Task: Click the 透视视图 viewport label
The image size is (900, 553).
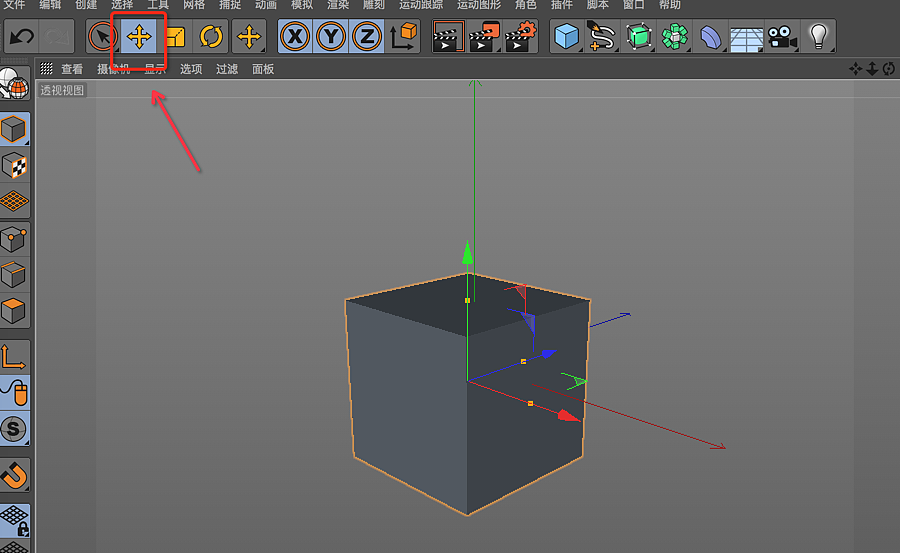Action: pyautogui.click(x=62, y=90)
